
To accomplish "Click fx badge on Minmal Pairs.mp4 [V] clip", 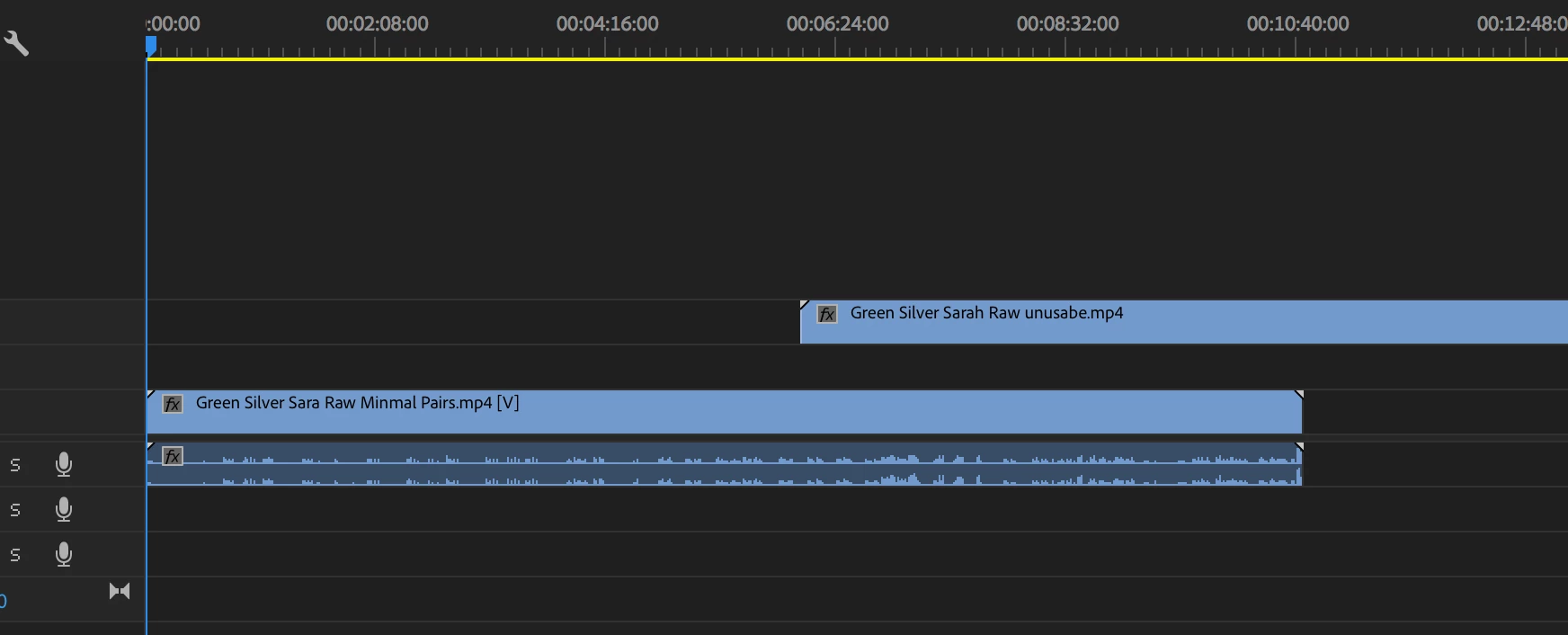I will pyautogui.click(x=173, y=404).
